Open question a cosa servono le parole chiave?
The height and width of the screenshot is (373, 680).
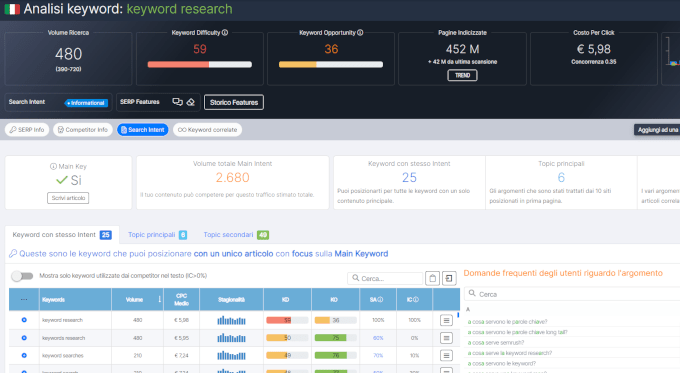click(x=507, y=322)
